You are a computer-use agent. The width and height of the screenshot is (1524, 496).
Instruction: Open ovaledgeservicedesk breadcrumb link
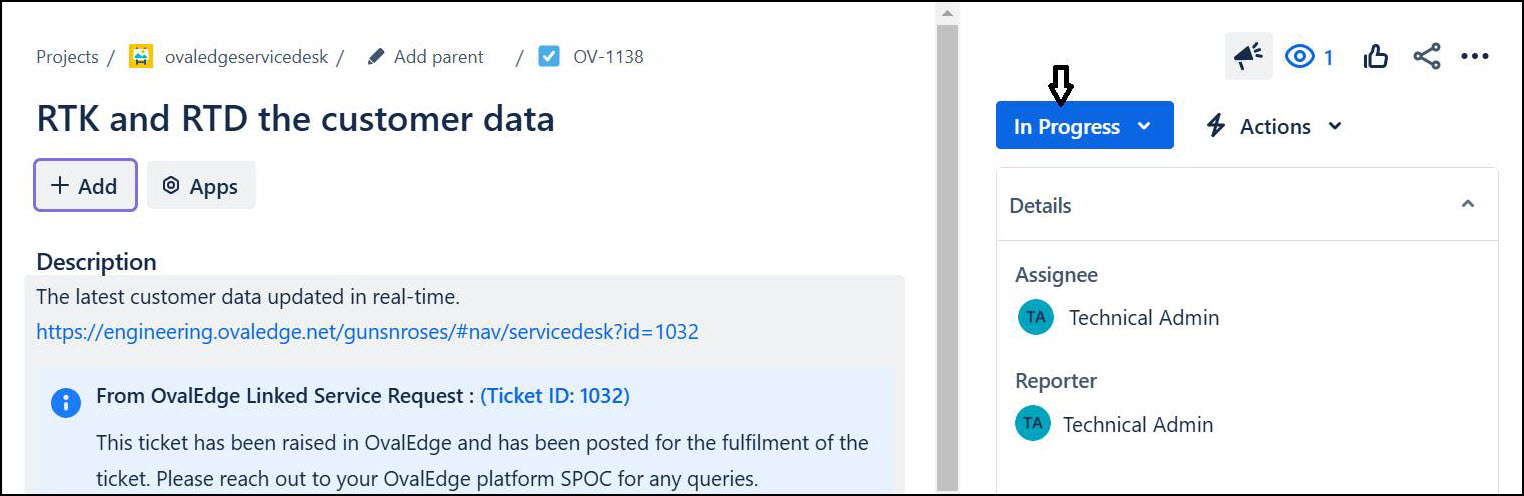click(246, 57)
